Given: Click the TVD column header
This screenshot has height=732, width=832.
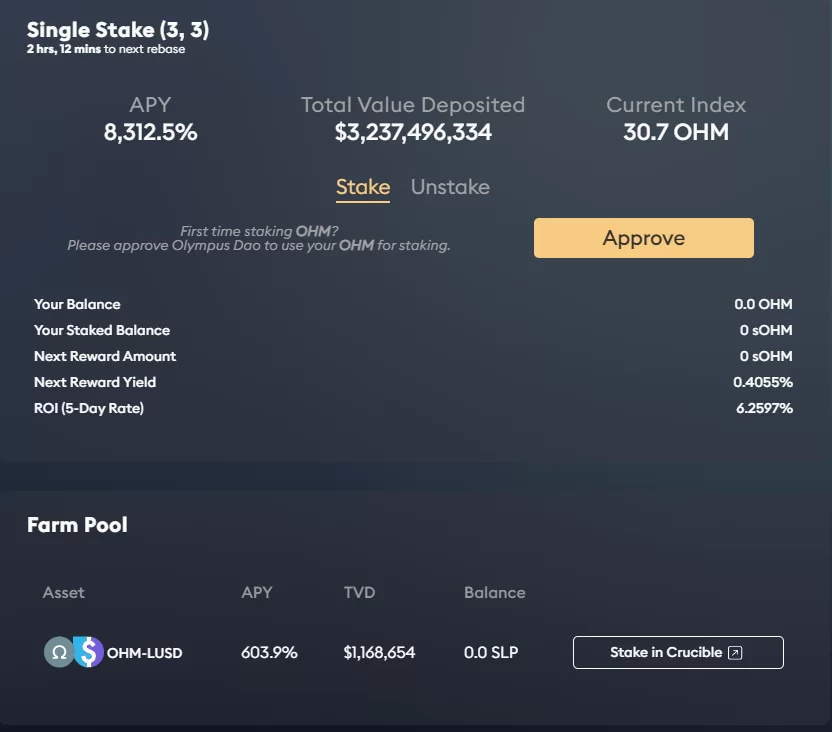Looking at the screenshot, I should tap(359, 593).
